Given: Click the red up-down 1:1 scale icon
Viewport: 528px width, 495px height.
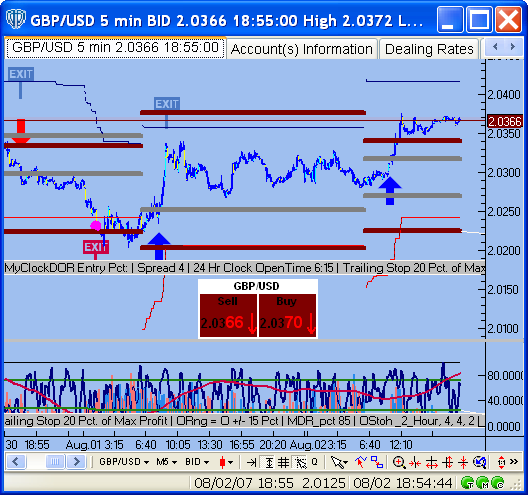Looking at the screenshot, I should pyautogui.click(x=501, y=462).
